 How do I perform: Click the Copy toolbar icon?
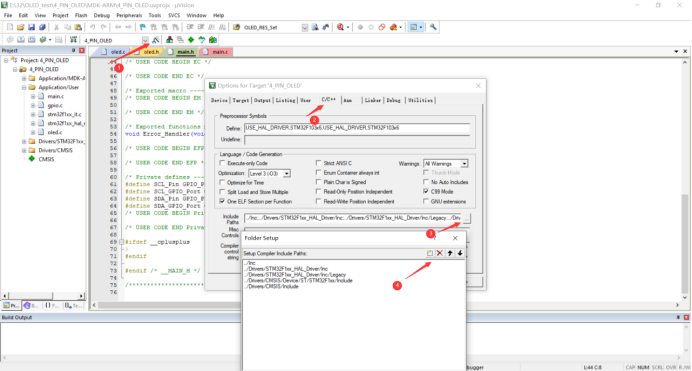[x=68, y=27]
